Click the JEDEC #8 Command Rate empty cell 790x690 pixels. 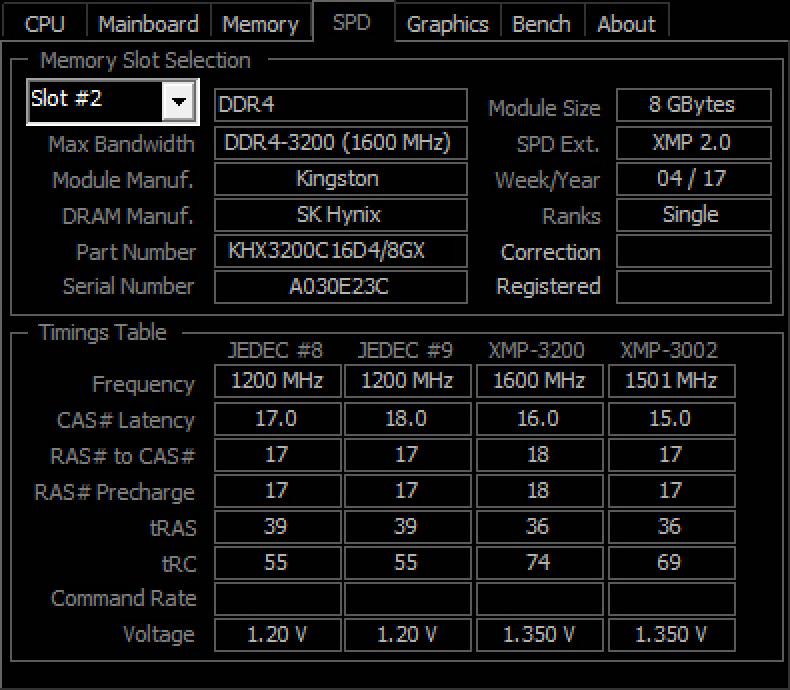pyautogui.click(x=278, y=599)
